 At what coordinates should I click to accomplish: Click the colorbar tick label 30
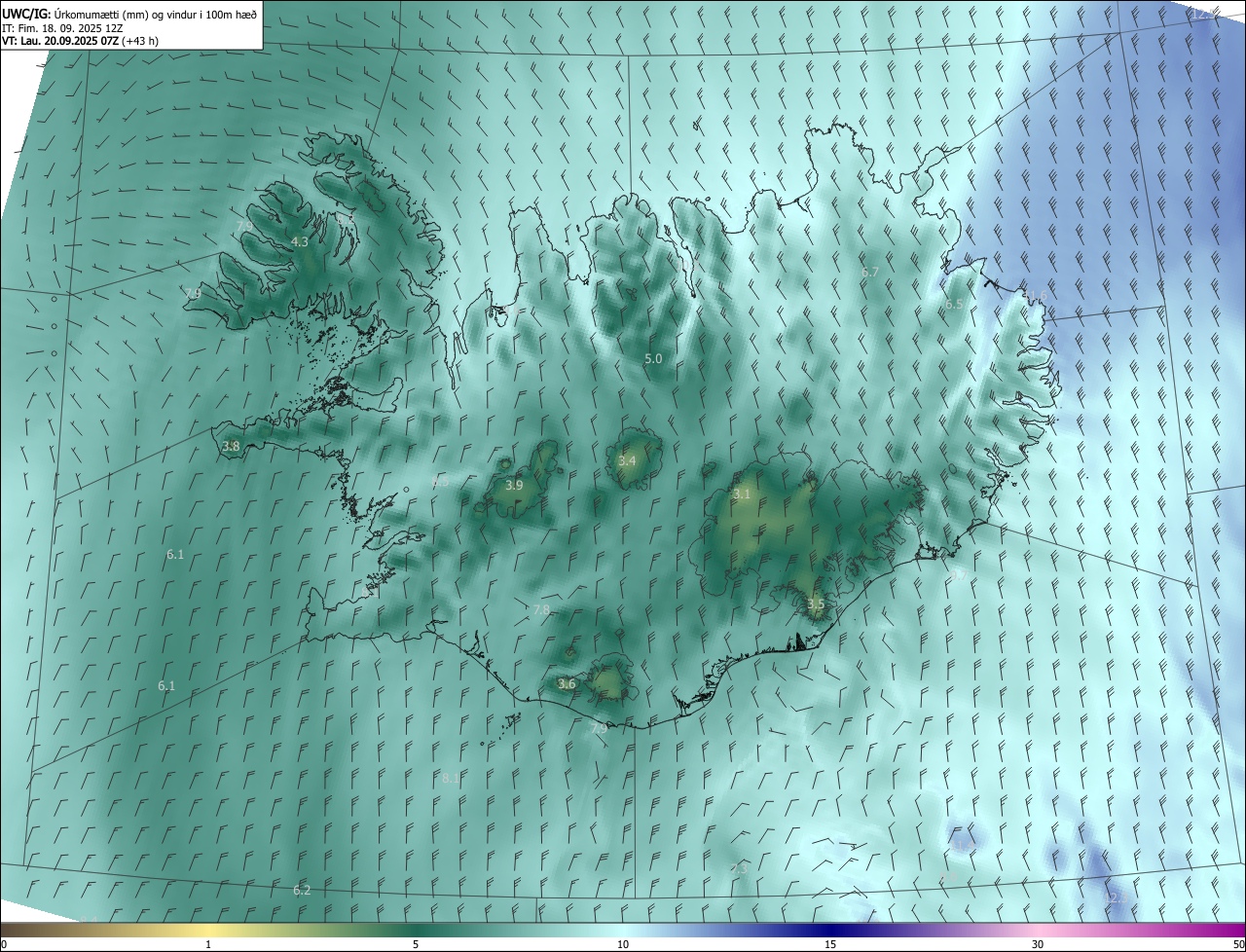click(1038, 944)
